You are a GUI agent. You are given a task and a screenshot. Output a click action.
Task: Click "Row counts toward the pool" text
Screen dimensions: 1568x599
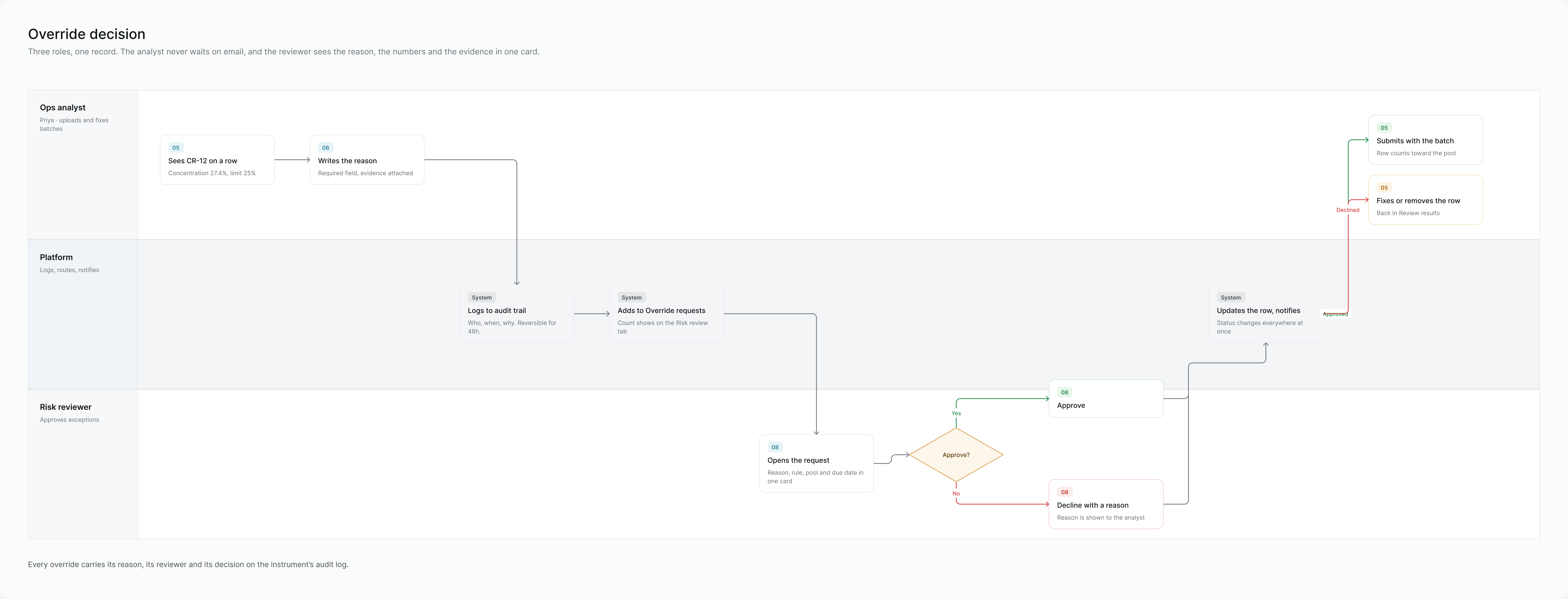pyautogui.click(x=1416, y=153)
